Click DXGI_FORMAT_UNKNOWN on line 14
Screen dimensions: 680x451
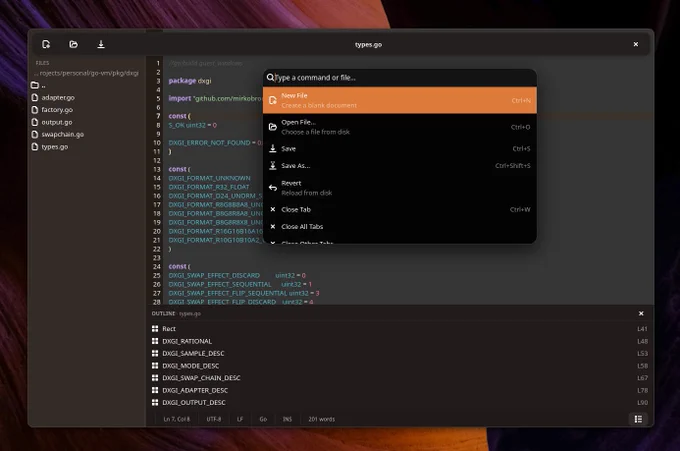(x=209, y=178)
